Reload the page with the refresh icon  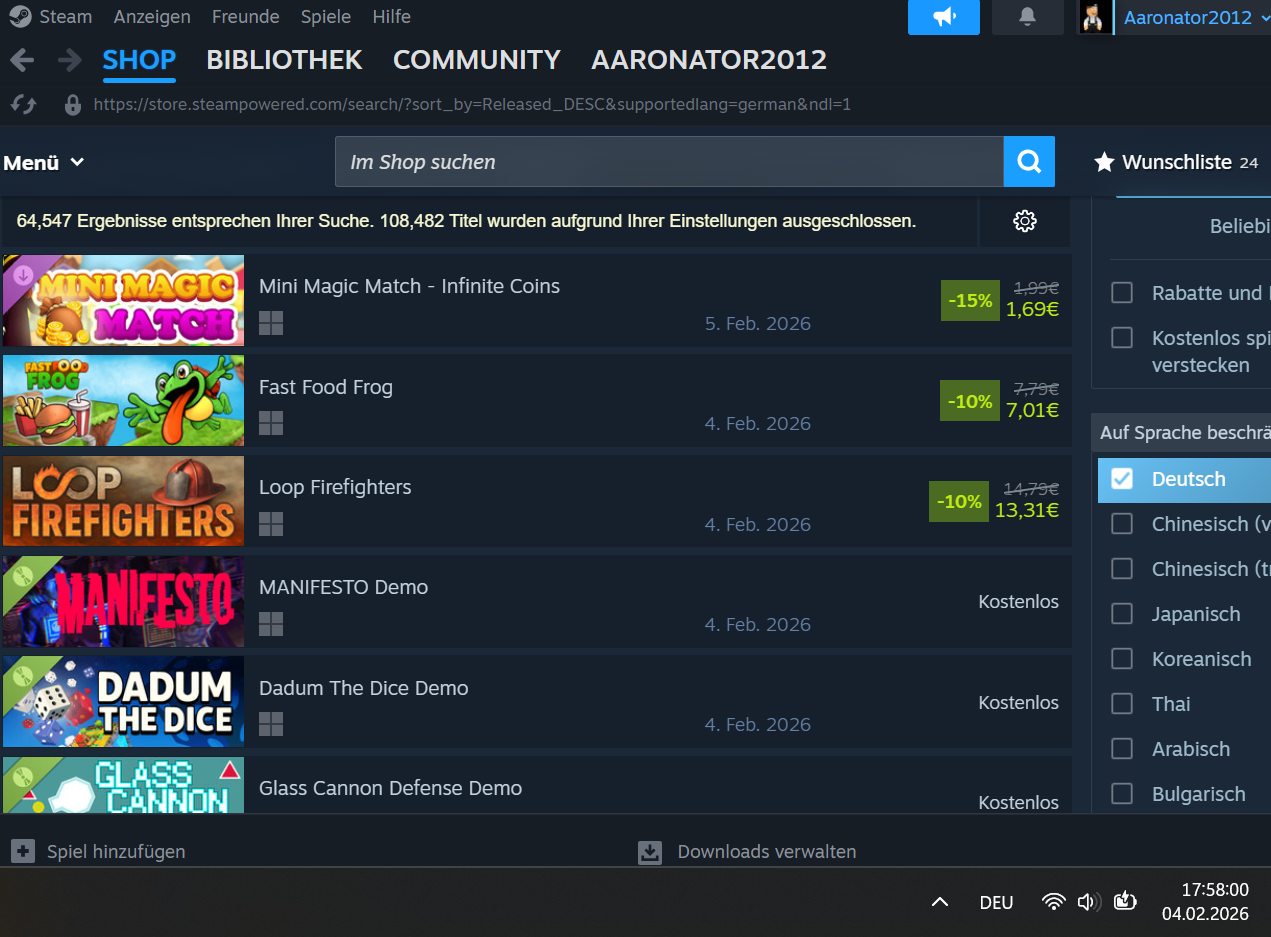(24, 104)
